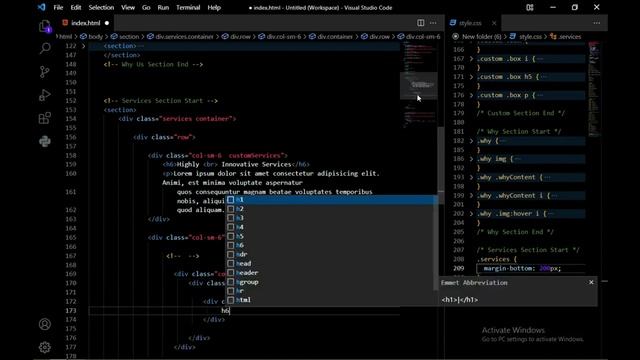Open the File menu
The image size is (640, 360).
tap(58, 7)
